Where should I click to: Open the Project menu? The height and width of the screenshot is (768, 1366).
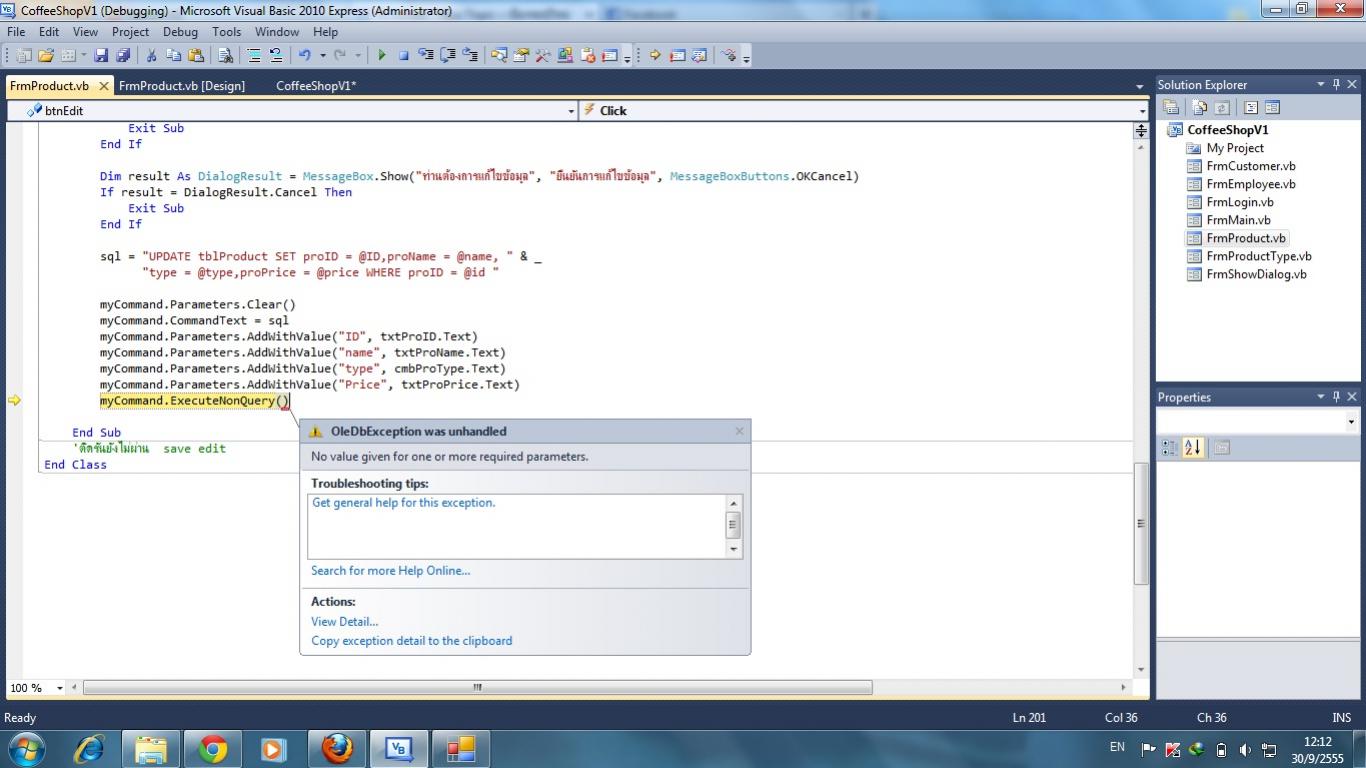[x=130, y=31]
